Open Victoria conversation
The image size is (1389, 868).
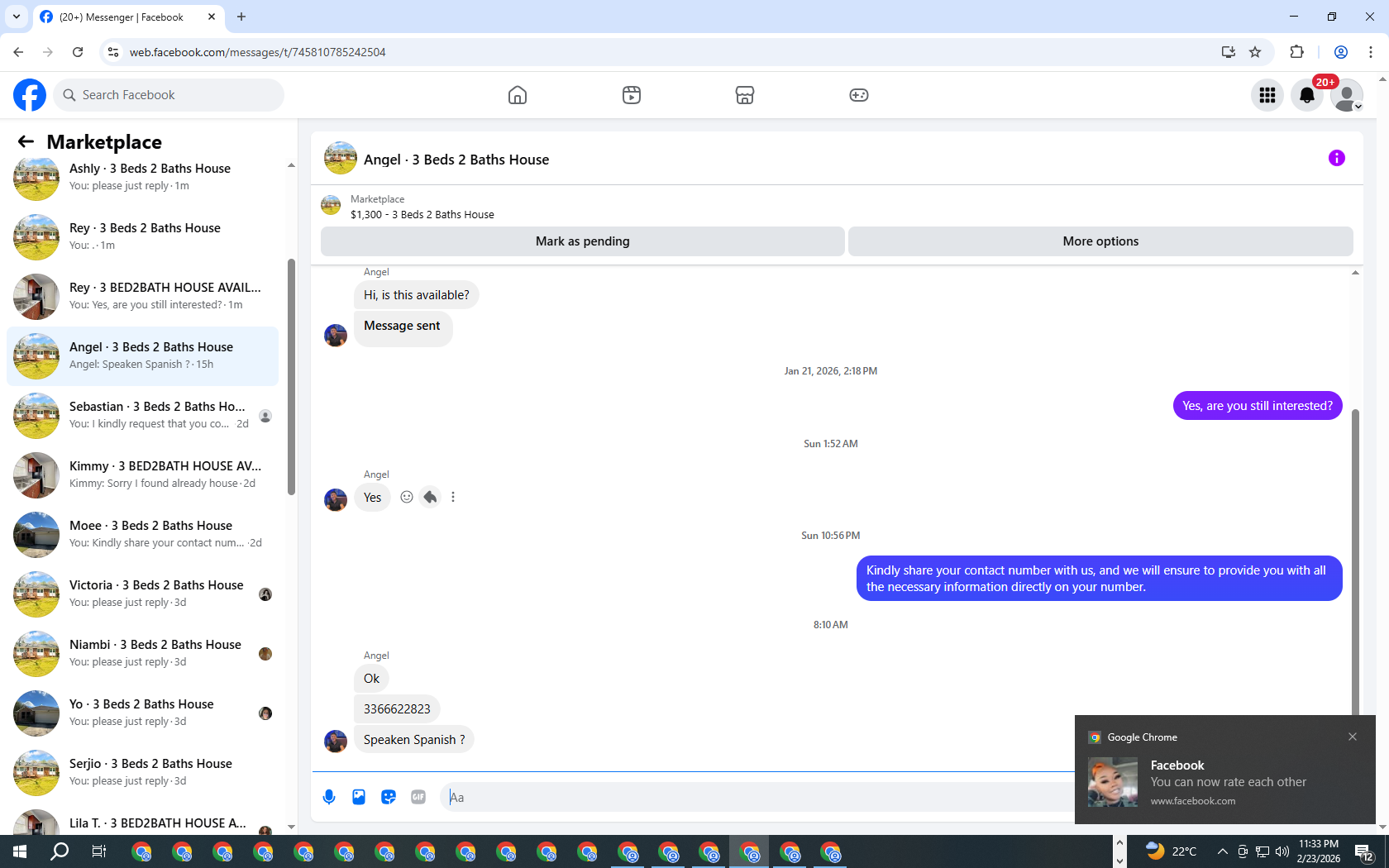pyautogui.click(x=142, y=594)
